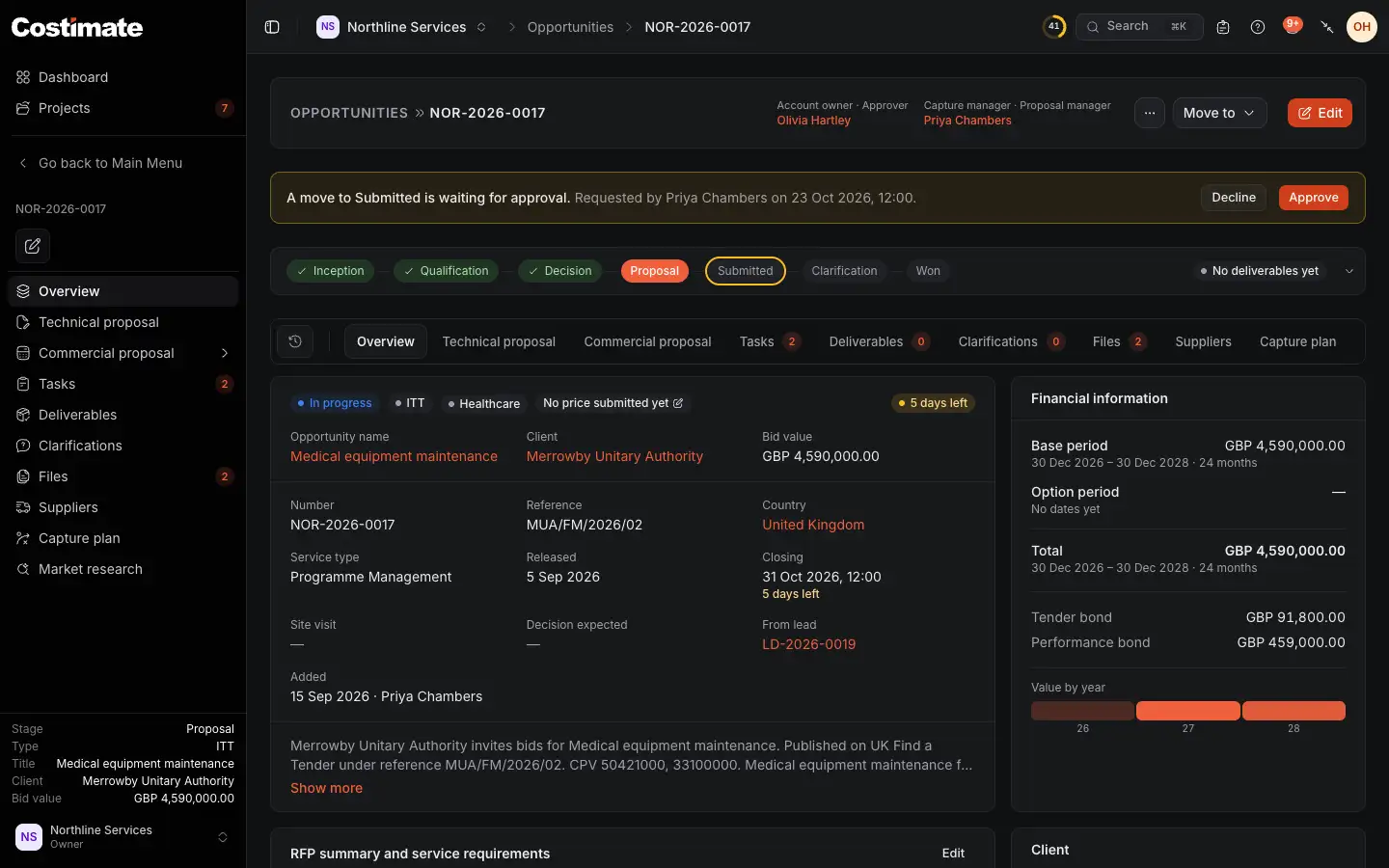
Task: Click the Search field
Action: click(1139, 27)
